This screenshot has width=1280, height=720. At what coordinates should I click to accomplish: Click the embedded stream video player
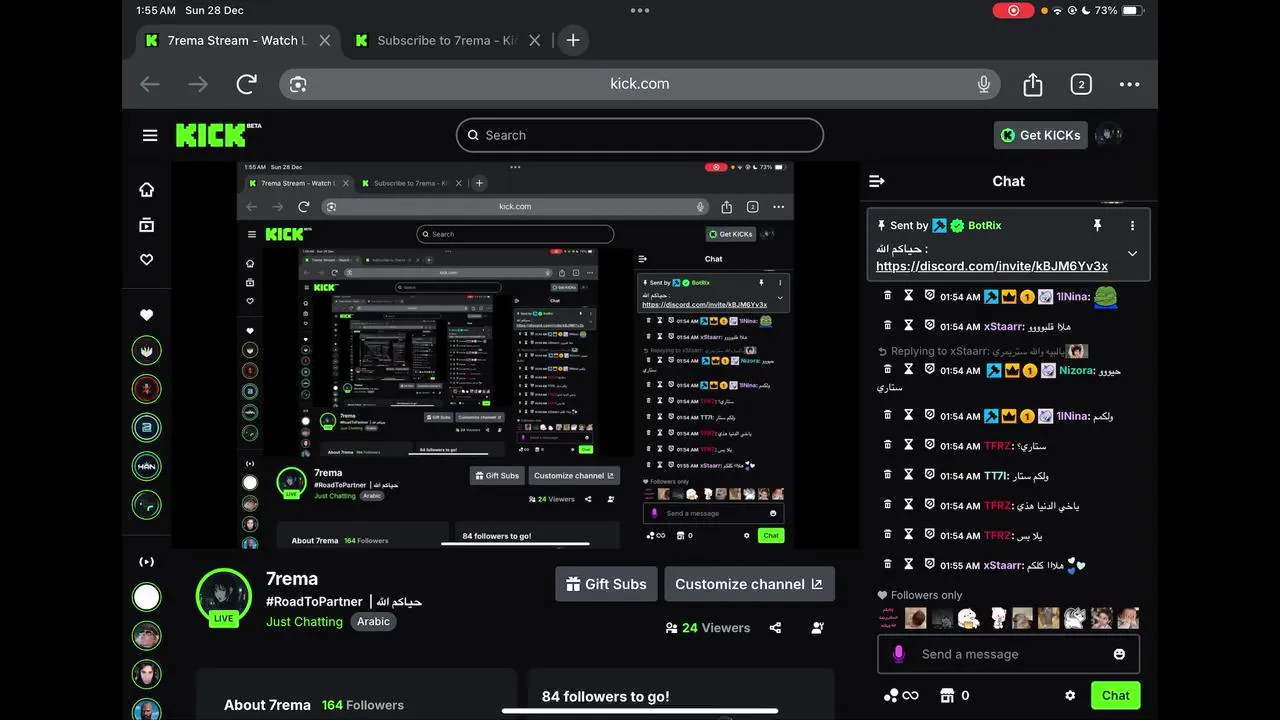click(515, 355)
